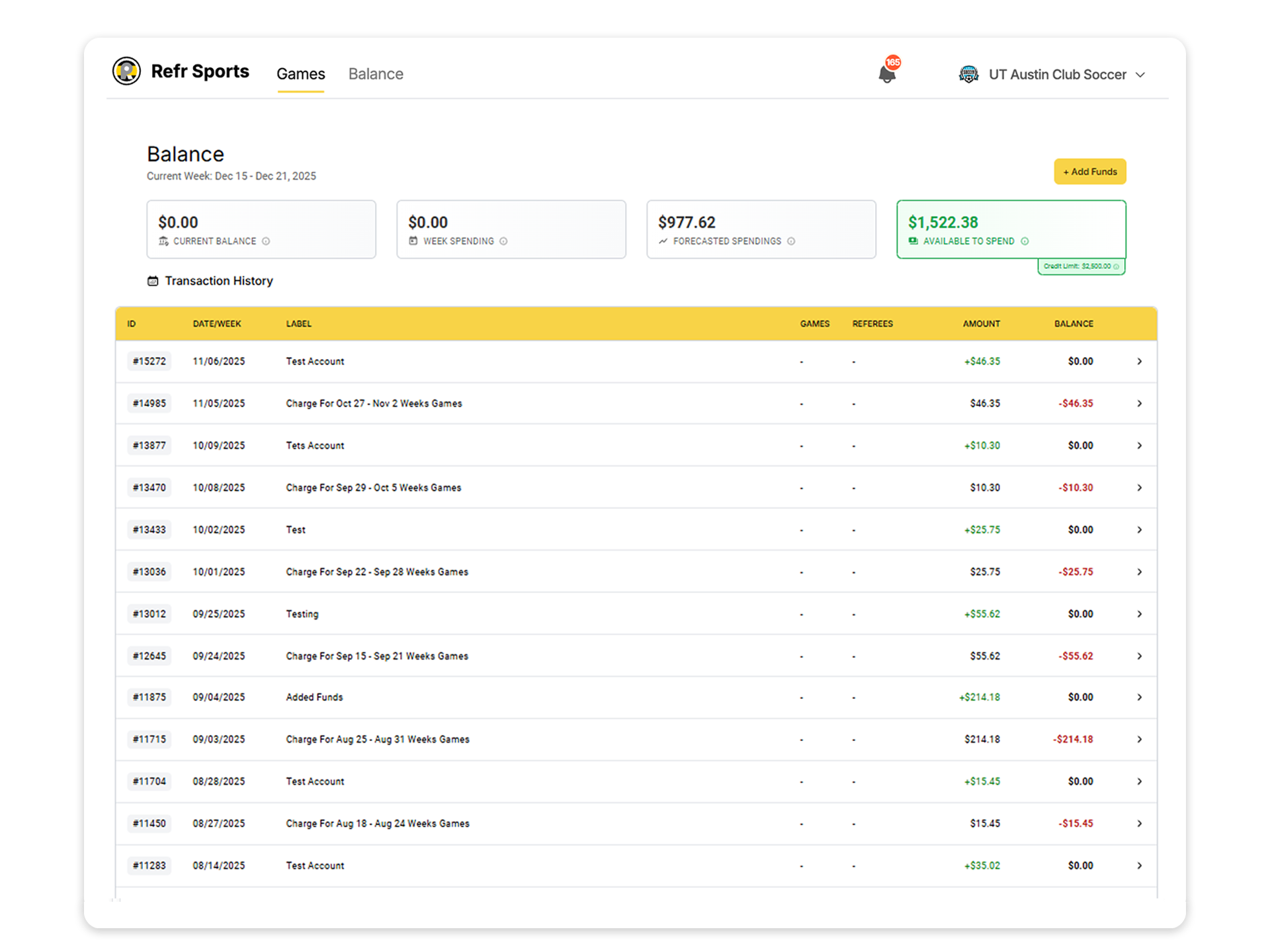Expand transaction #15272 row chevron
The height and width of the screenshot is (952, 1270).
click(x=1139, y=362)
